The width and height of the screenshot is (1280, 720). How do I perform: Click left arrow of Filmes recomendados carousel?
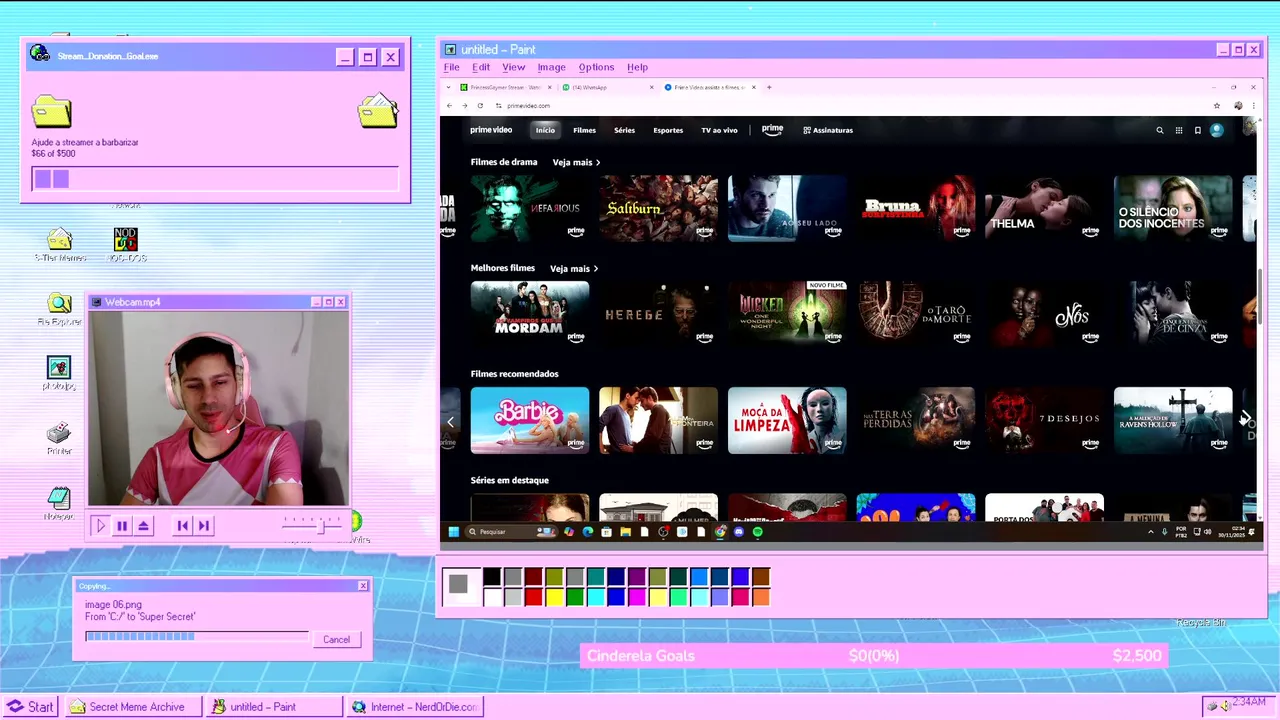450,421
